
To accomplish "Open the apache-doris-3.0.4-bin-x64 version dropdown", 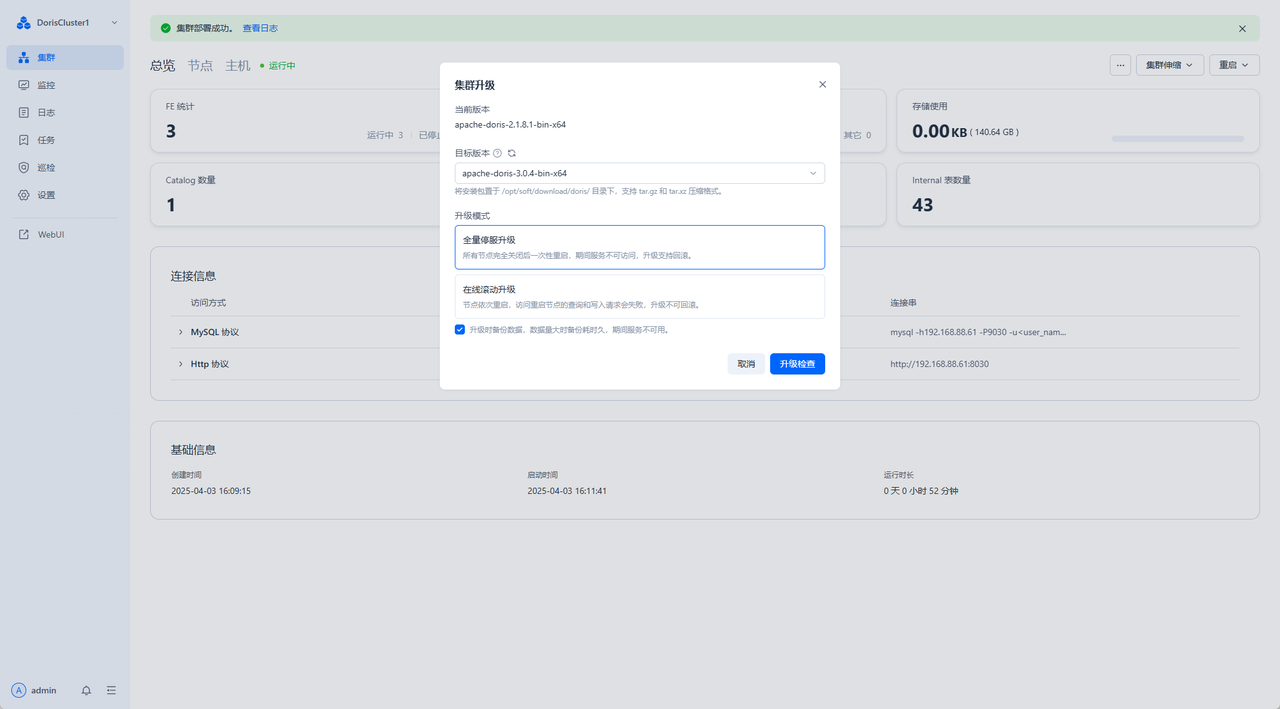I will click(x=640, y=173).
